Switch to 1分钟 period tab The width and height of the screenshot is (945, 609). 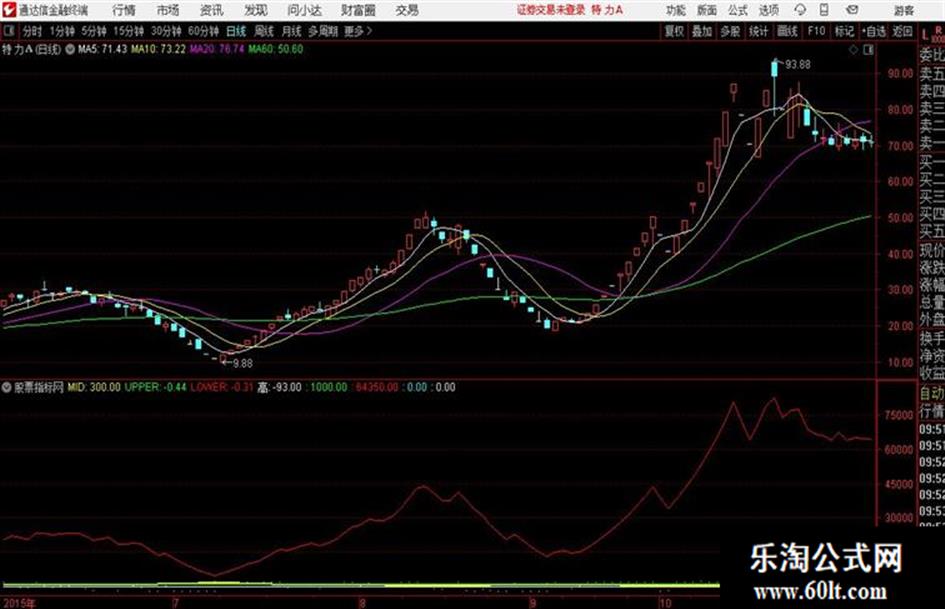click(x=62, y=31)
